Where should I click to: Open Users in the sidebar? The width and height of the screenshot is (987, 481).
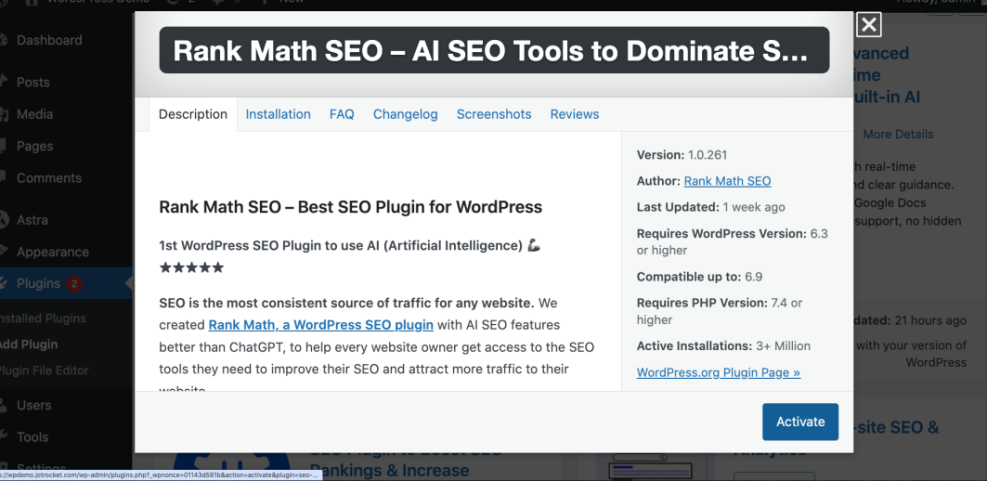click(x=34, y=405)
